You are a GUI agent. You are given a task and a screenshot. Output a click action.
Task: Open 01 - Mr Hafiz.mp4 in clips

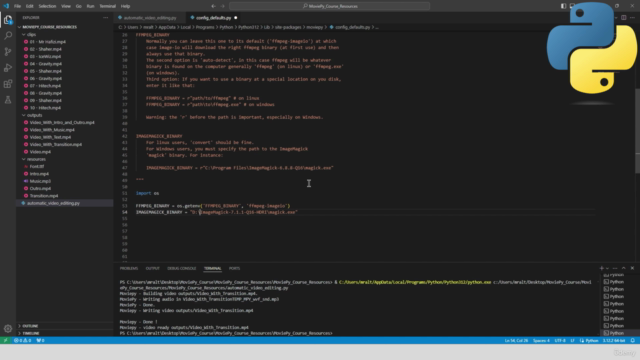[x=47, y=42]
